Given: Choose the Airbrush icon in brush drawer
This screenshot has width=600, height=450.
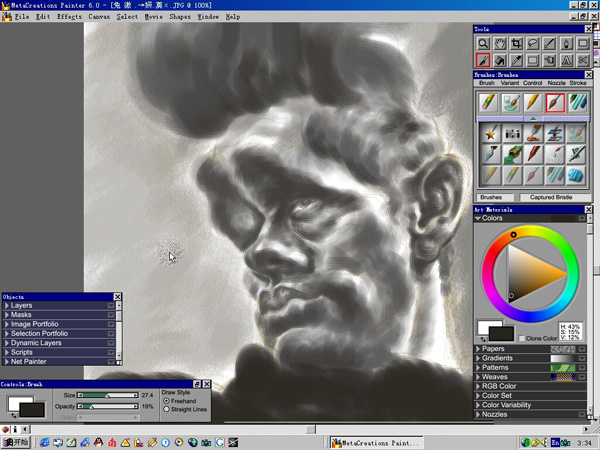Looking at the screenshot, I should pos(576,154).
